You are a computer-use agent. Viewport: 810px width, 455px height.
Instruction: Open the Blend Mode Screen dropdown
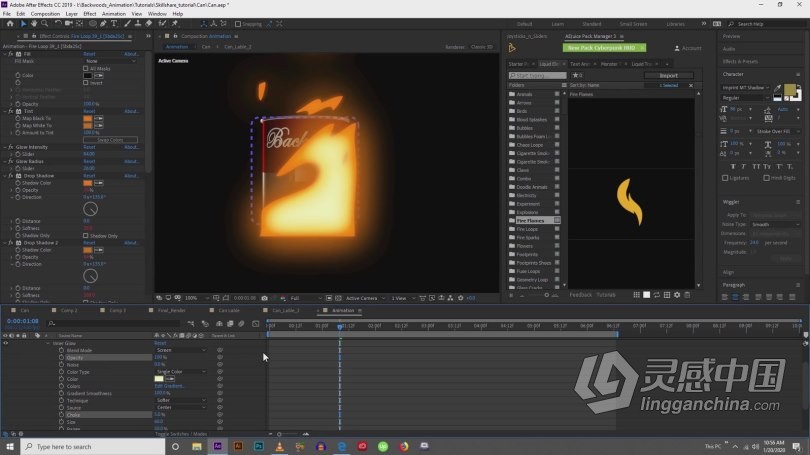[x=180, y=350]
